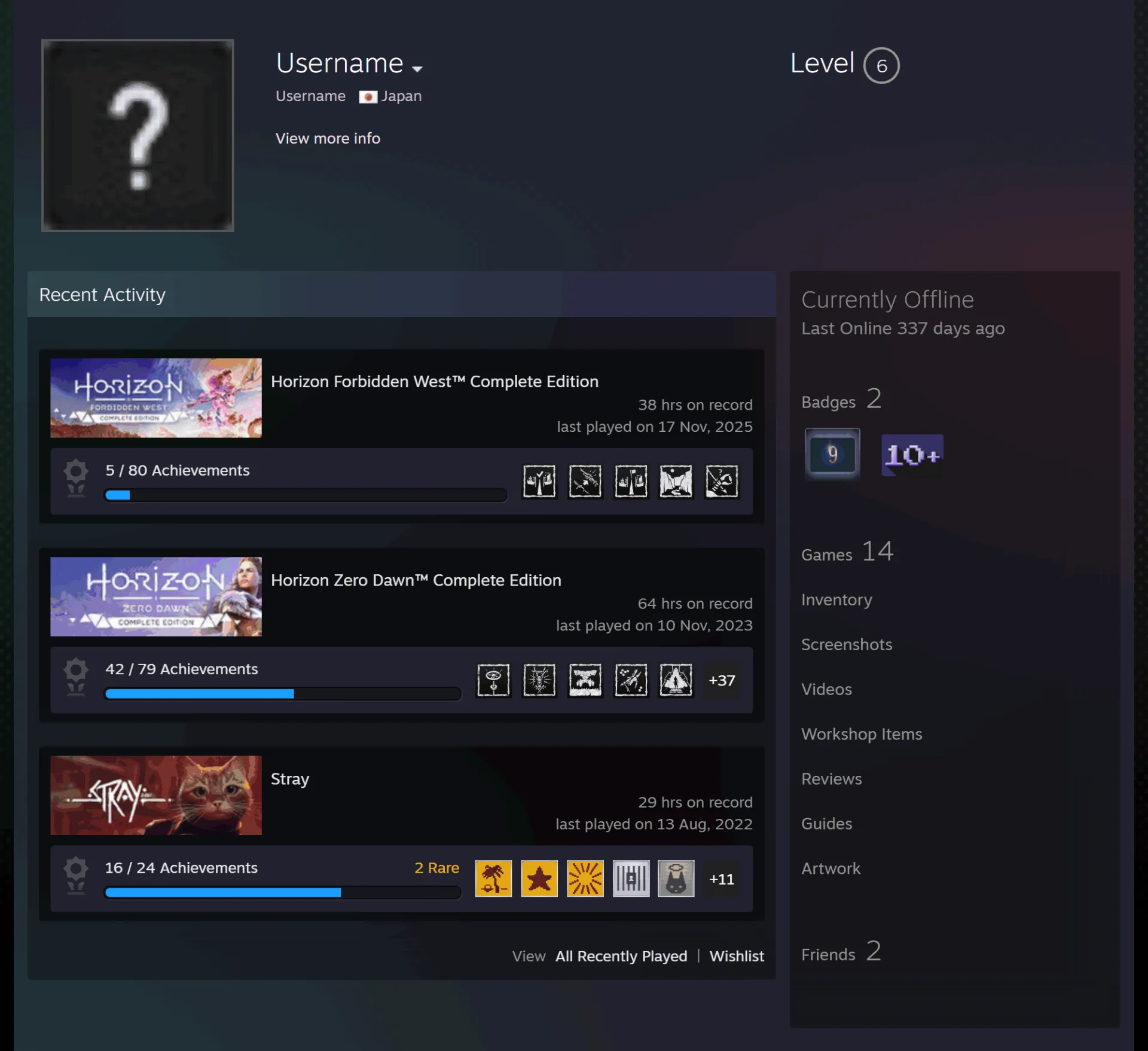
Task: Open the Screenshots page
Action: pos(847,644)
